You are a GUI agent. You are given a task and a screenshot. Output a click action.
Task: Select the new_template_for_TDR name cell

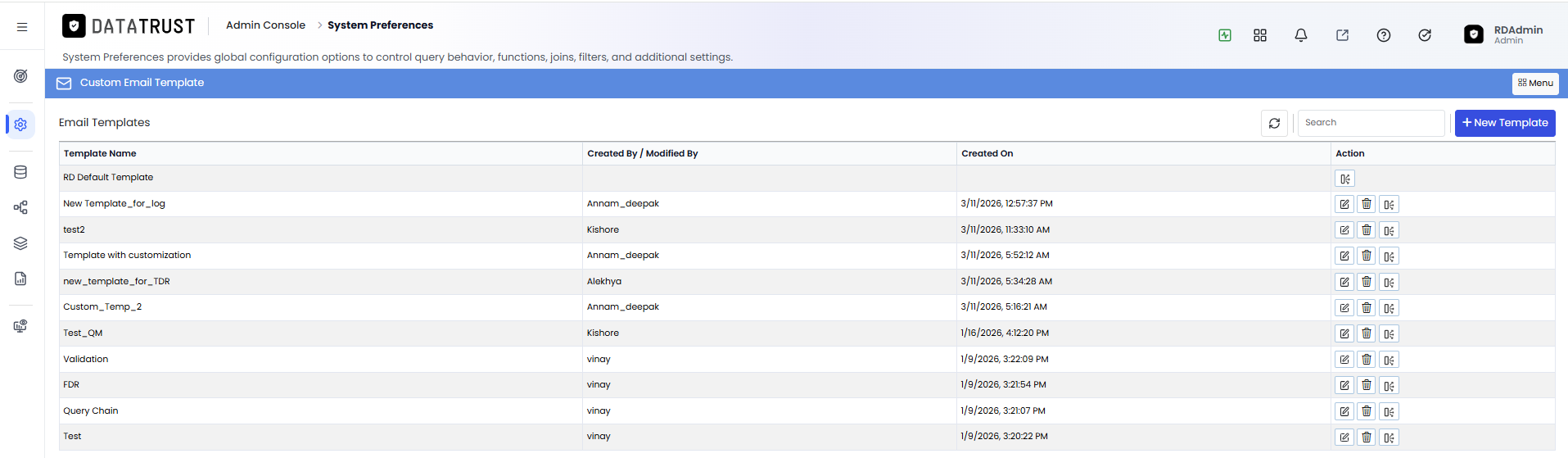[x=117, y=282]
